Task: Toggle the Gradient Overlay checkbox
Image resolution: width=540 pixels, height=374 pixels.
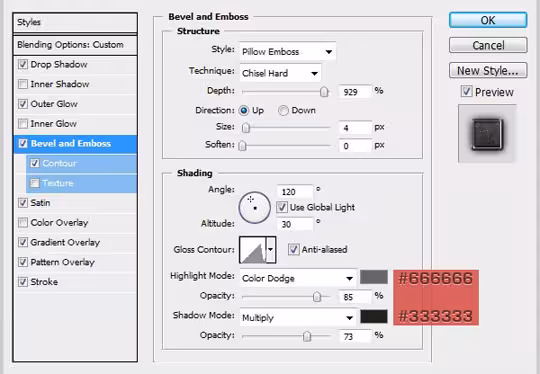Action: click(x=23, y=242)
